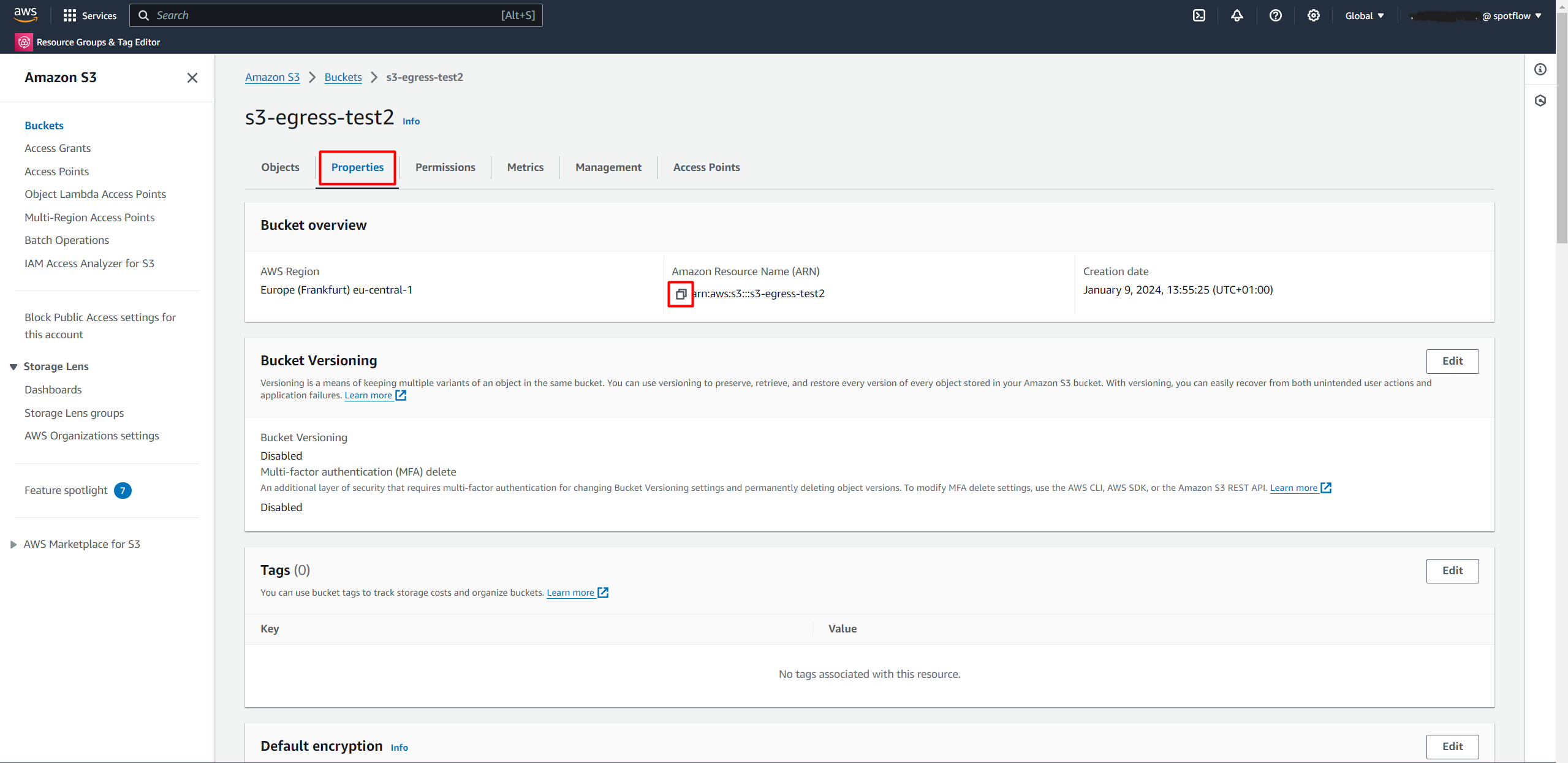
Task: Open the Metrics tab
Action: point(525,167)
